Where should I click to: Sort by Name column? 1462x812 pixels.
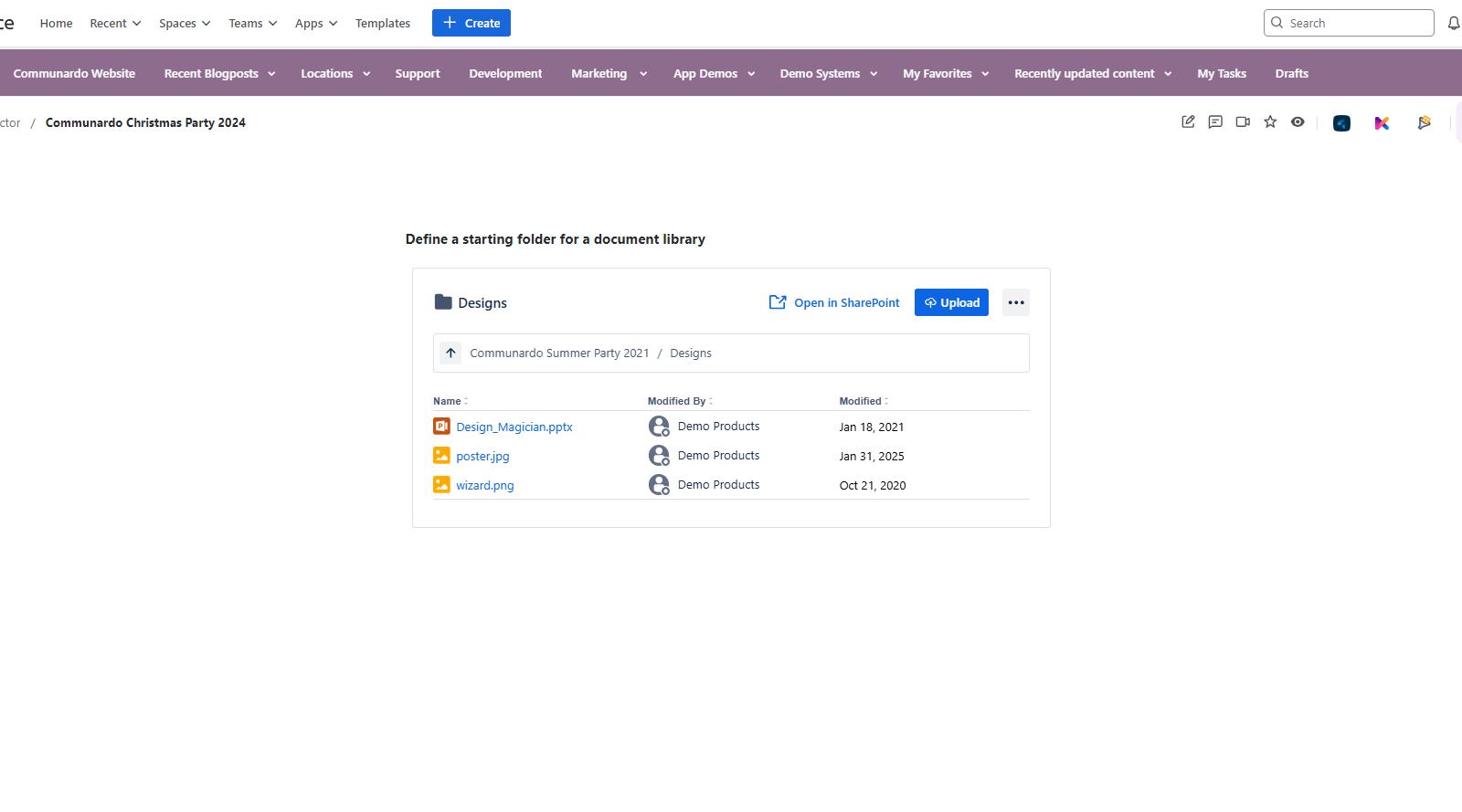tap(450, 401)
